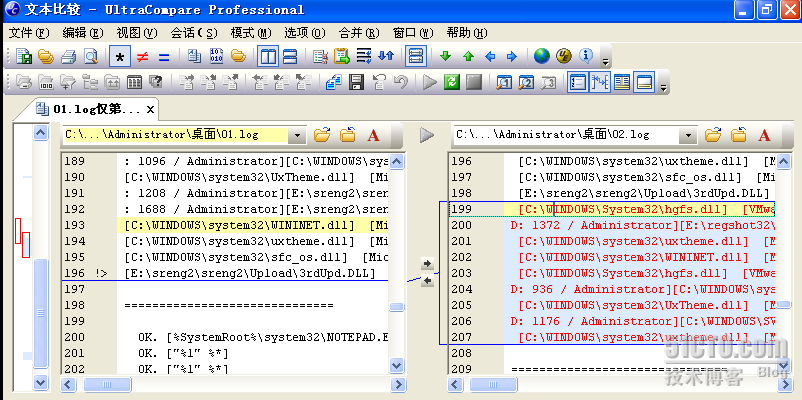The height and width of the screenshot is (400, 802).
Task: Click the blue left arrow merge icon
Action: pos(490,56)
